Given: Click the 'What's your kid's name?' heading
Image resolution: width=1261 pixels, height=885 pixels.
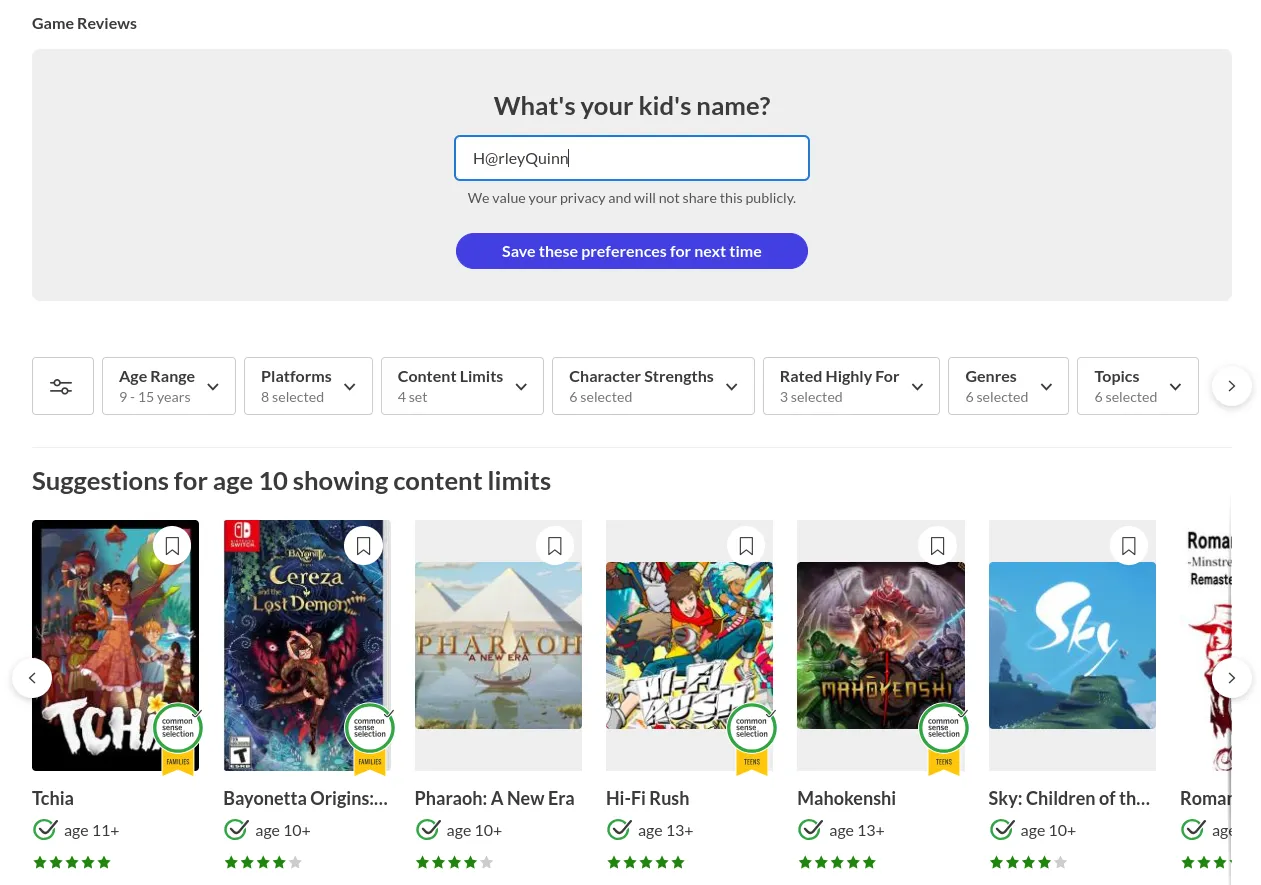Looking at the screenshot, I should tap(632, 106).
